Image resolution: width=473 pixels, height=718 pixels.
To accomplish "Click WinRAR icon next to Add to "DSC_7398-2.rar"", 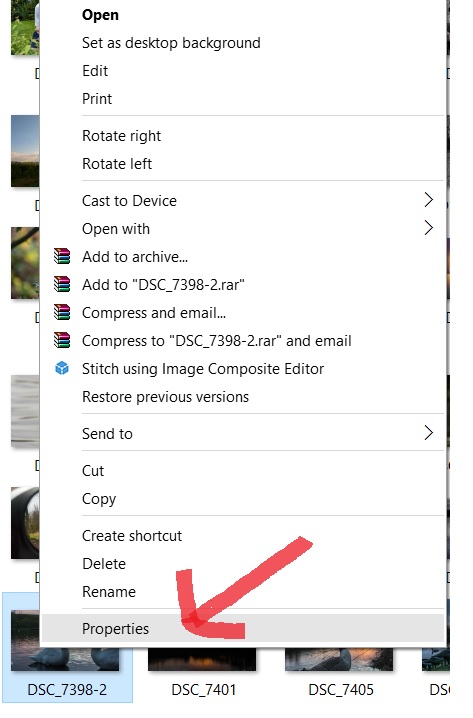I will 62,284.
